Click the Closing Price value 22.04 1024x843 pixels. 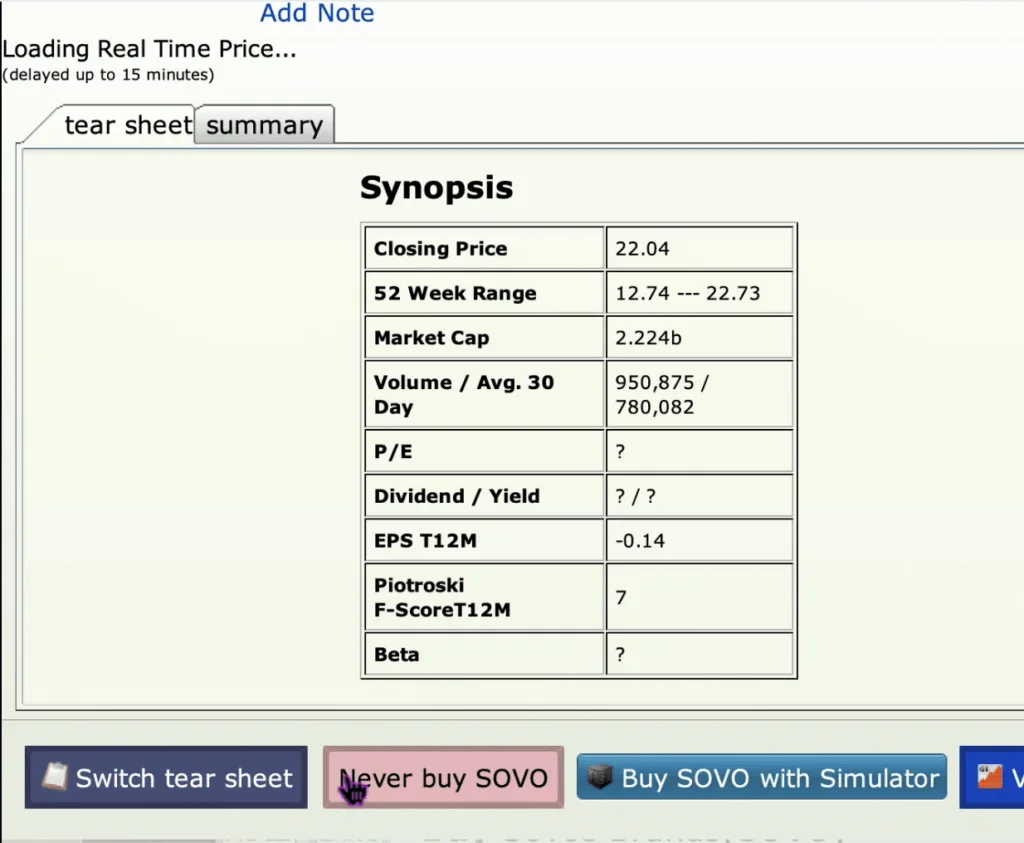(642, 249)
